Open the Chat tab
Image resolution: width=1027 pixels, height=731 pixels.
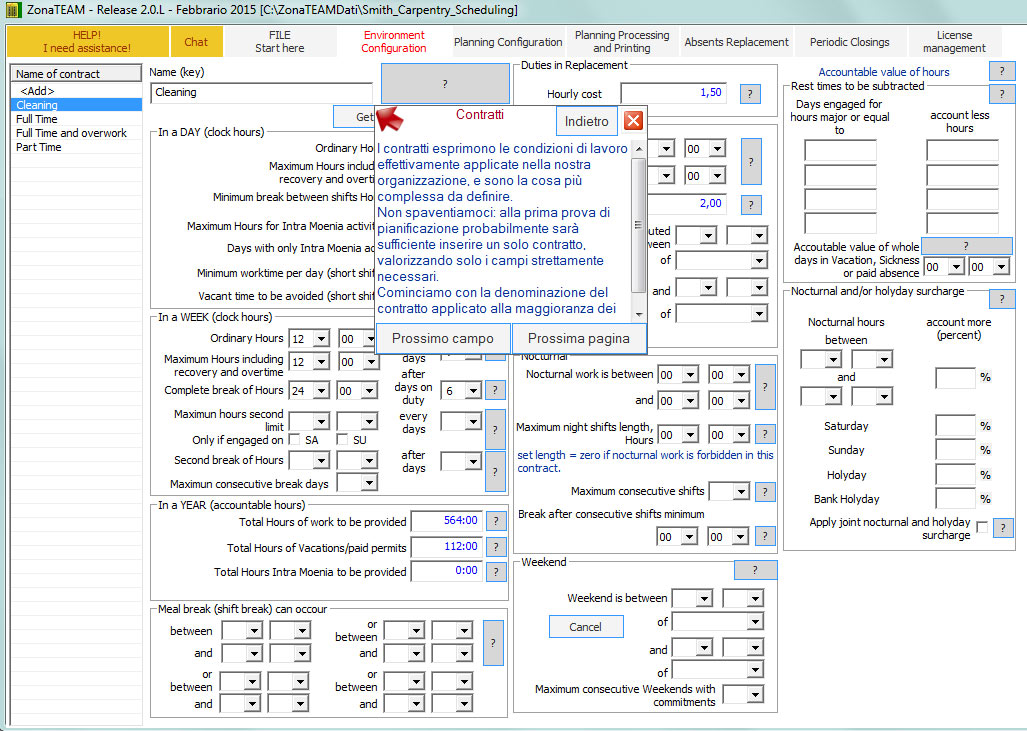click(196, 41)
